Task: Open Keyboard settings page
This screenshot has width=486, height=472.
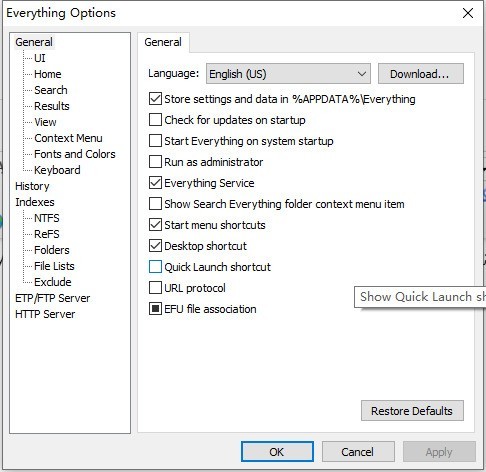Action: 57,170
